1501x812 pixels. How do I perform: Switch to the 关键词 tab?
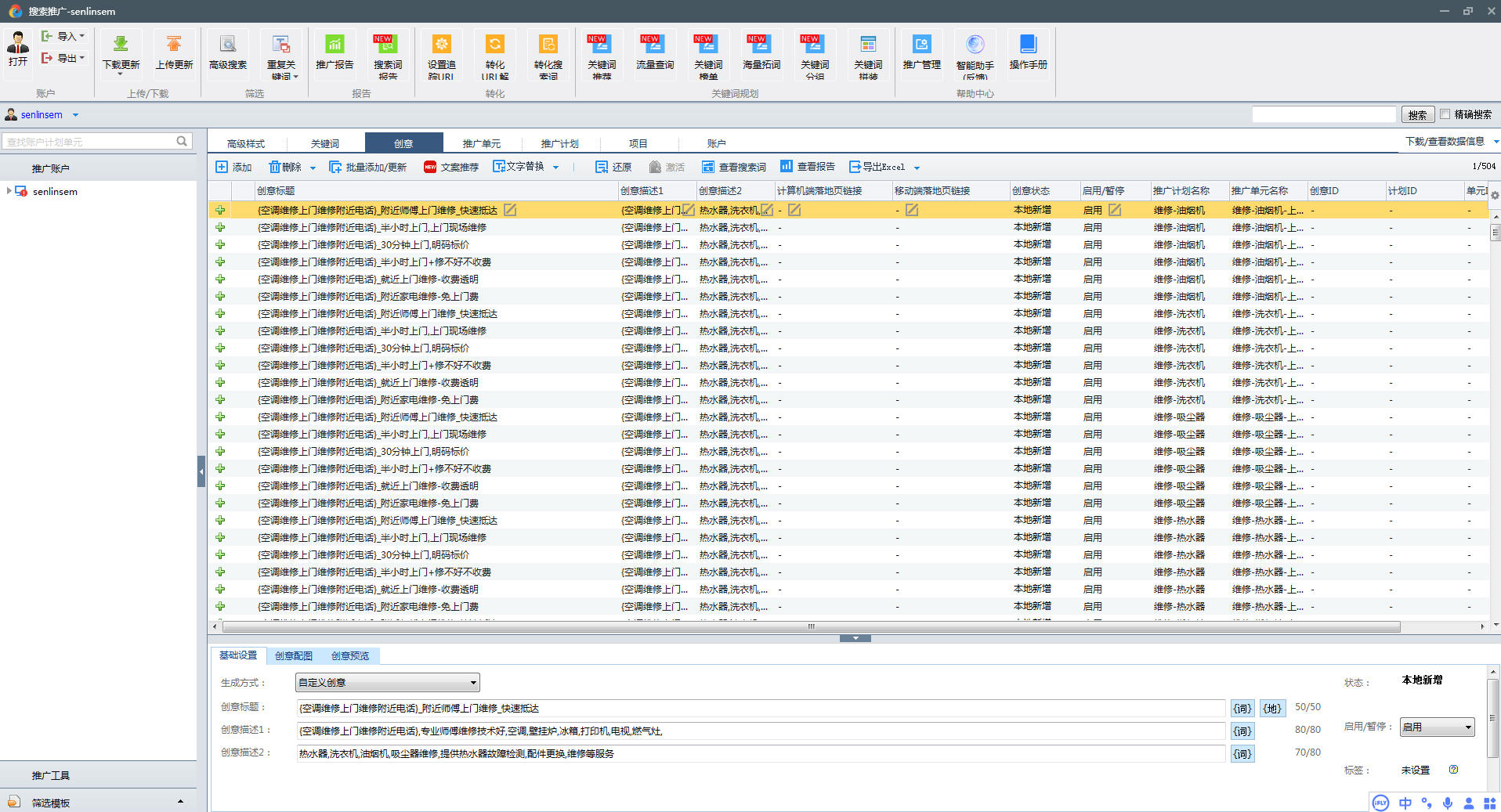click(325, 143)
